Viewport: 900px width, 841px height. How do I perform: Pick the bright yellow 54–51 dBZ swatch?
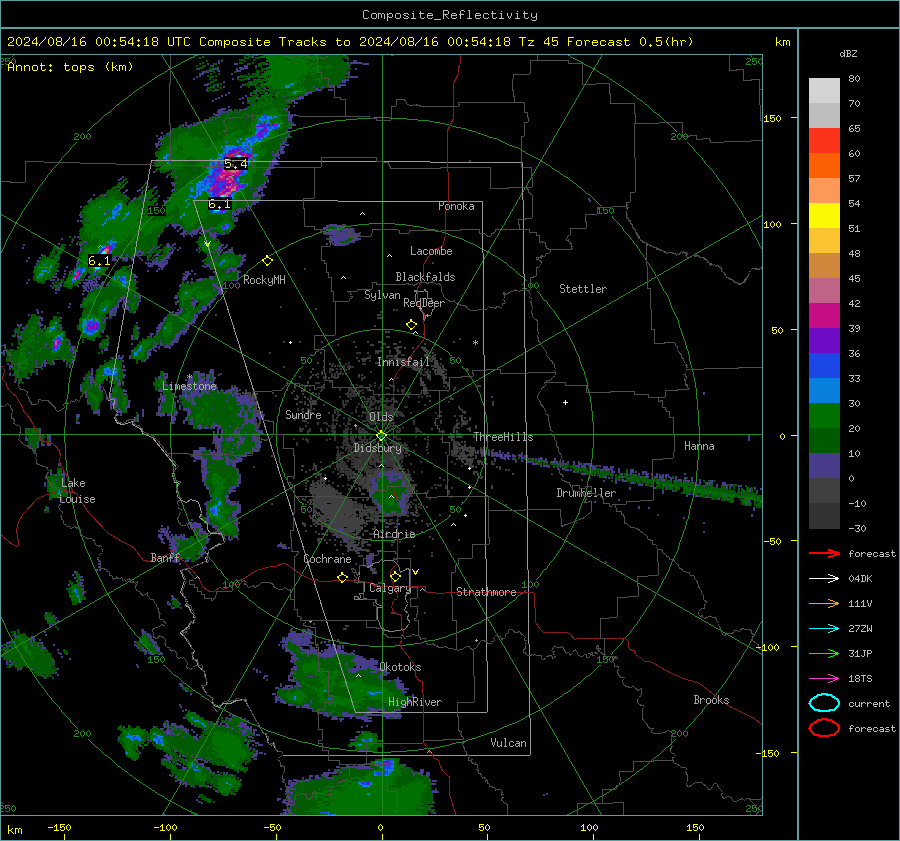point(824,216)
